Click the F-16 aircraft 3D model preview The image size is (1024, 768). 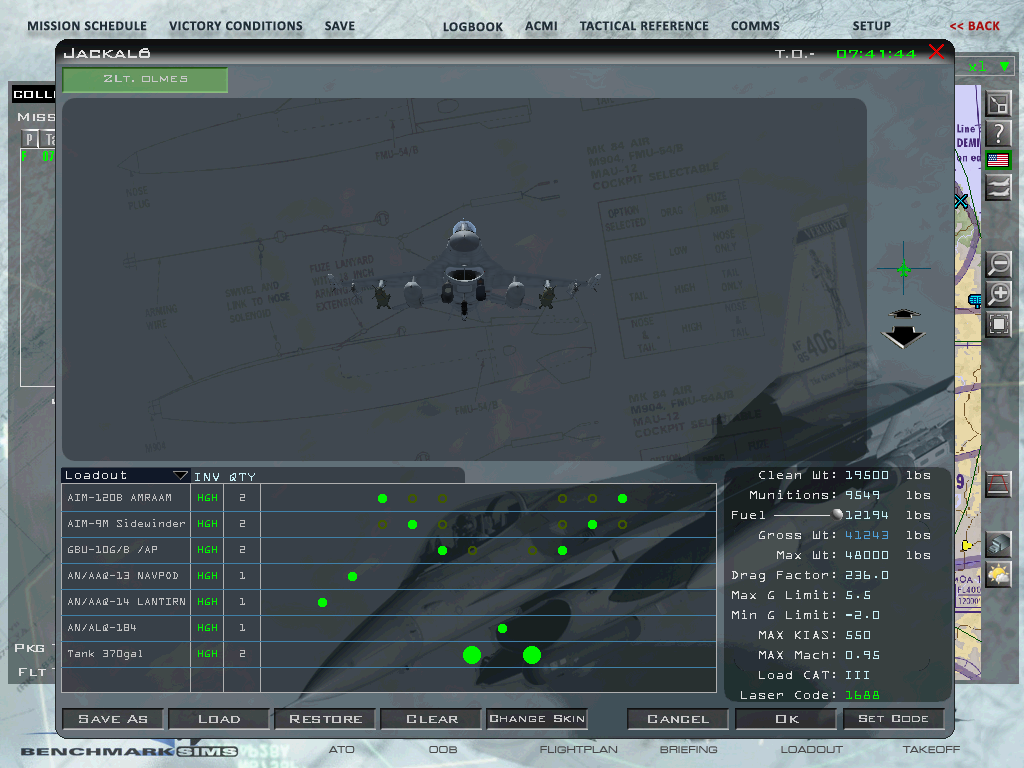(x=465, y=271)
